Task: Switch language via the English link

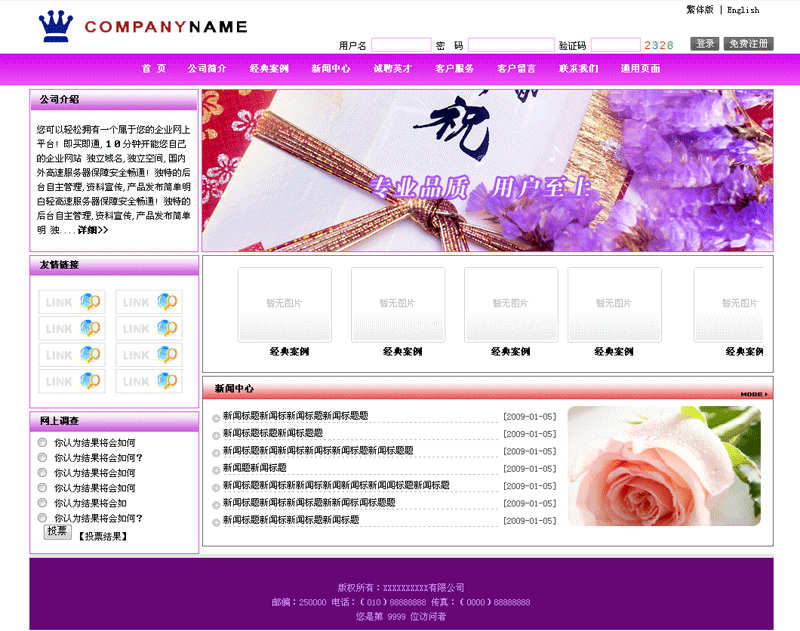Action: tap(743, 10)
